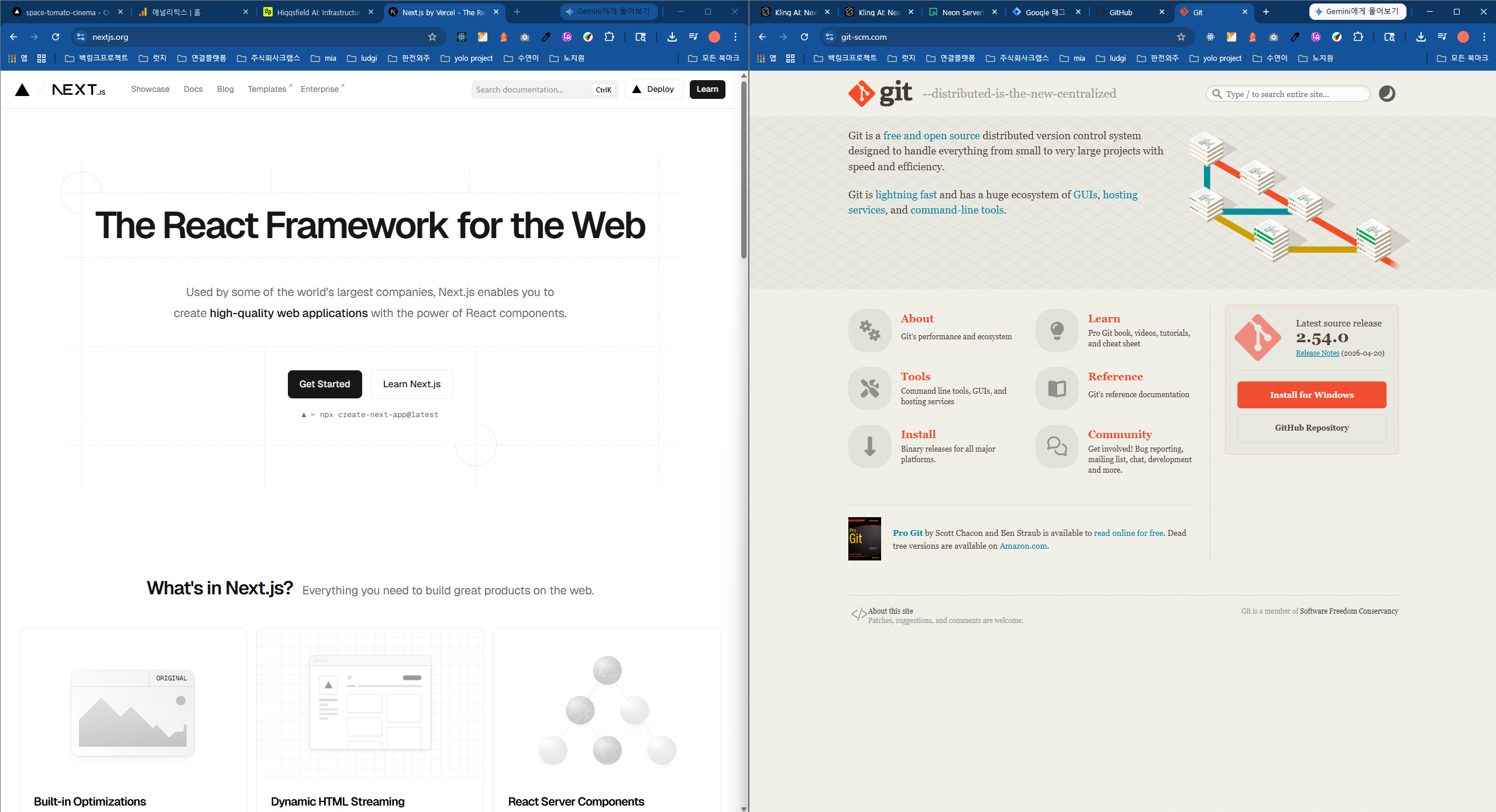Open Docs in the Next.js navigation

[193, 90]
